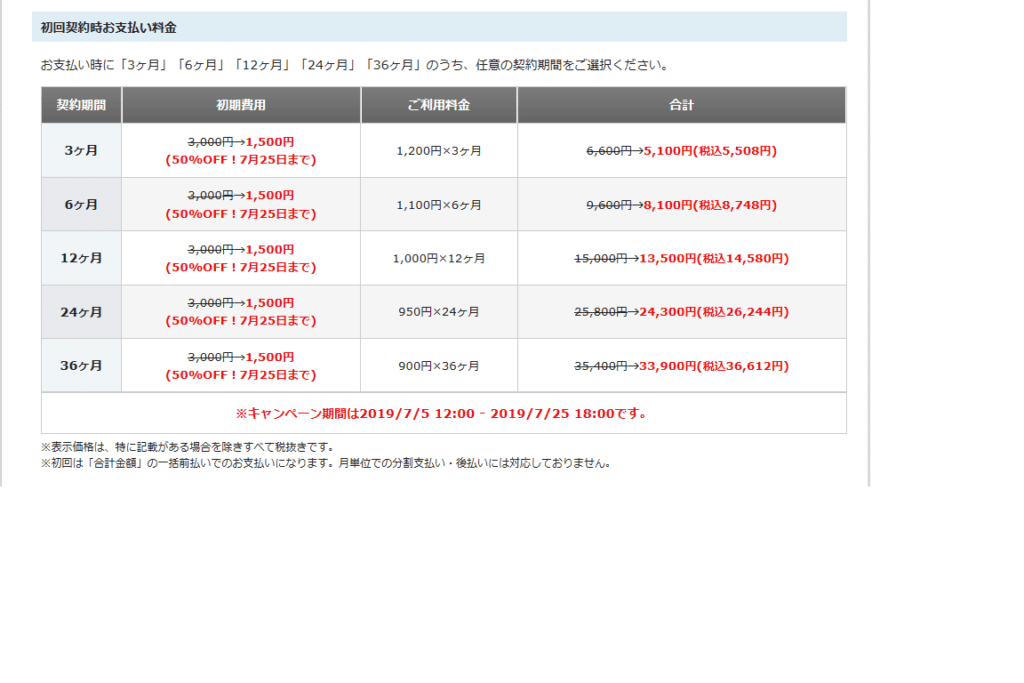The image size is (1024, 683).
Task: Click the initial fee in the 24ヶ月 row
Action: pyautogui.click(x=241, y=312)
